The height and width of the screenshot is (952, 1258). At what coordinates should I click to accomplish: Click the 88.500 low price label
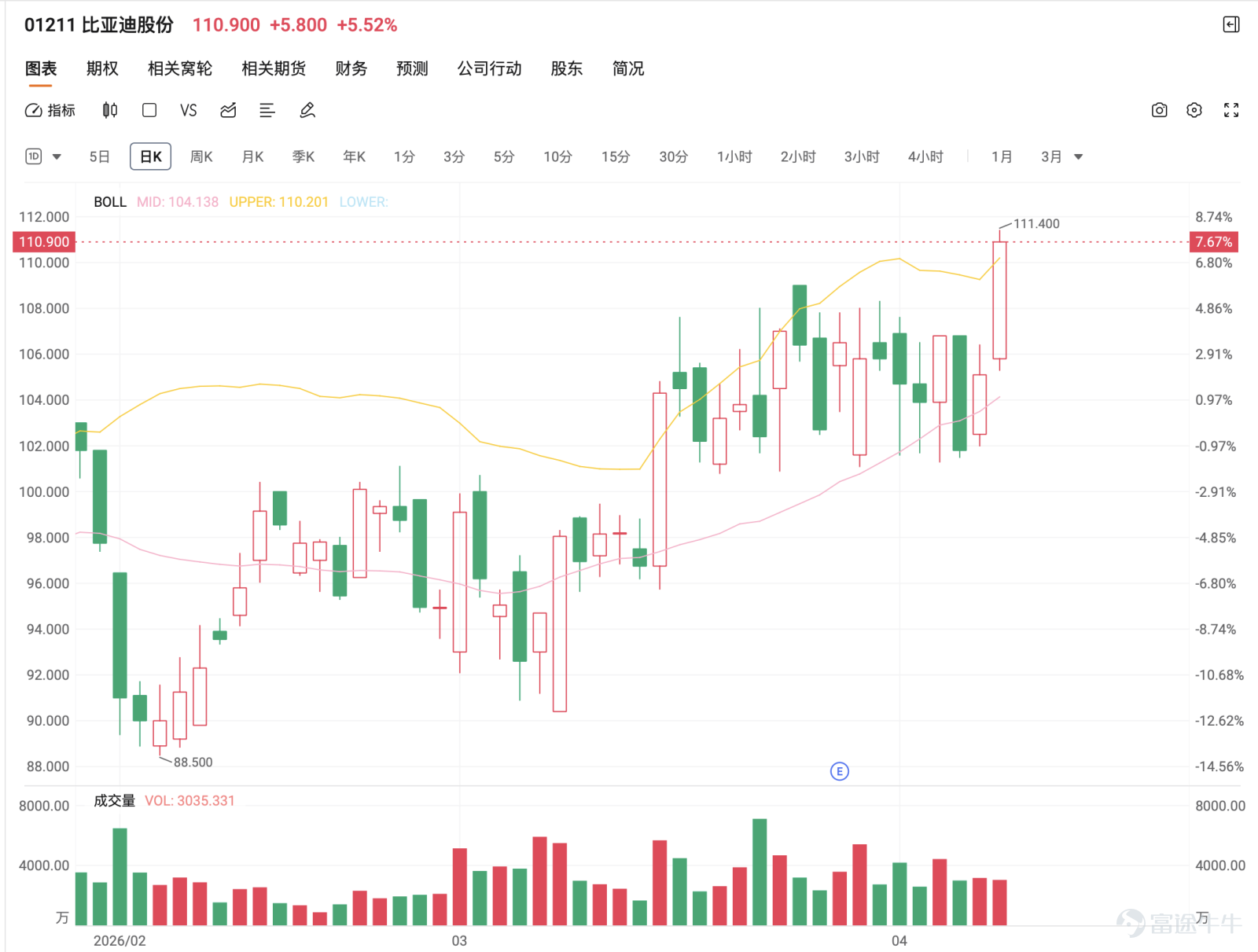click(x=193, y=763)
